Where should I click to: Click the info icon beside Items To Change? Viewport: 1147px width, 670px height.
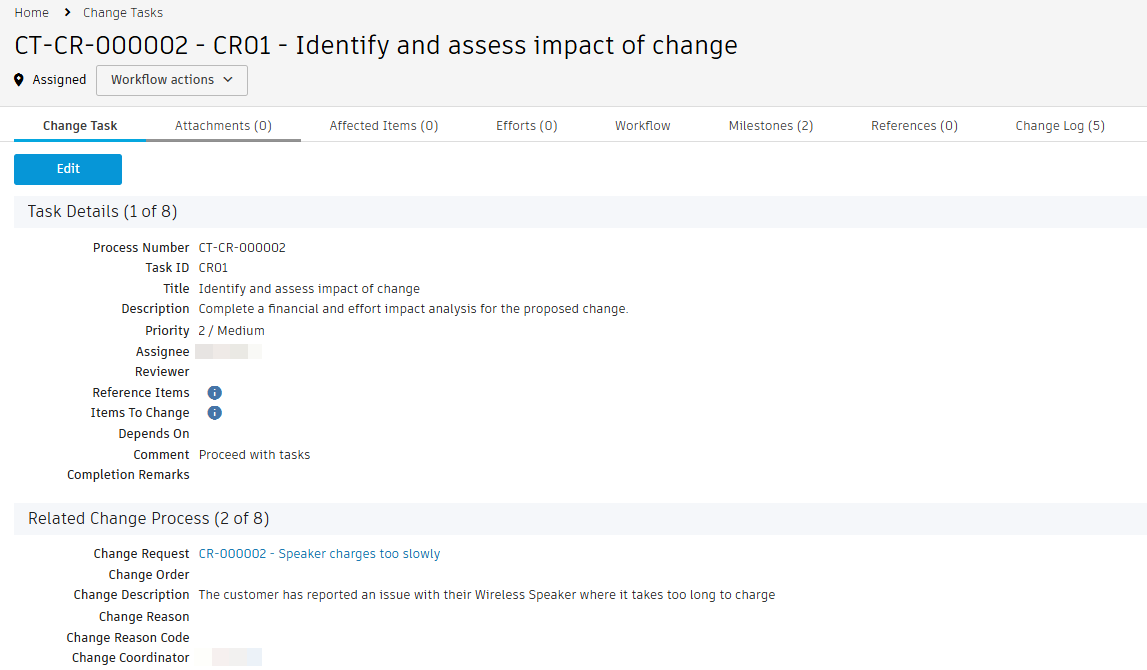(214, 413)
